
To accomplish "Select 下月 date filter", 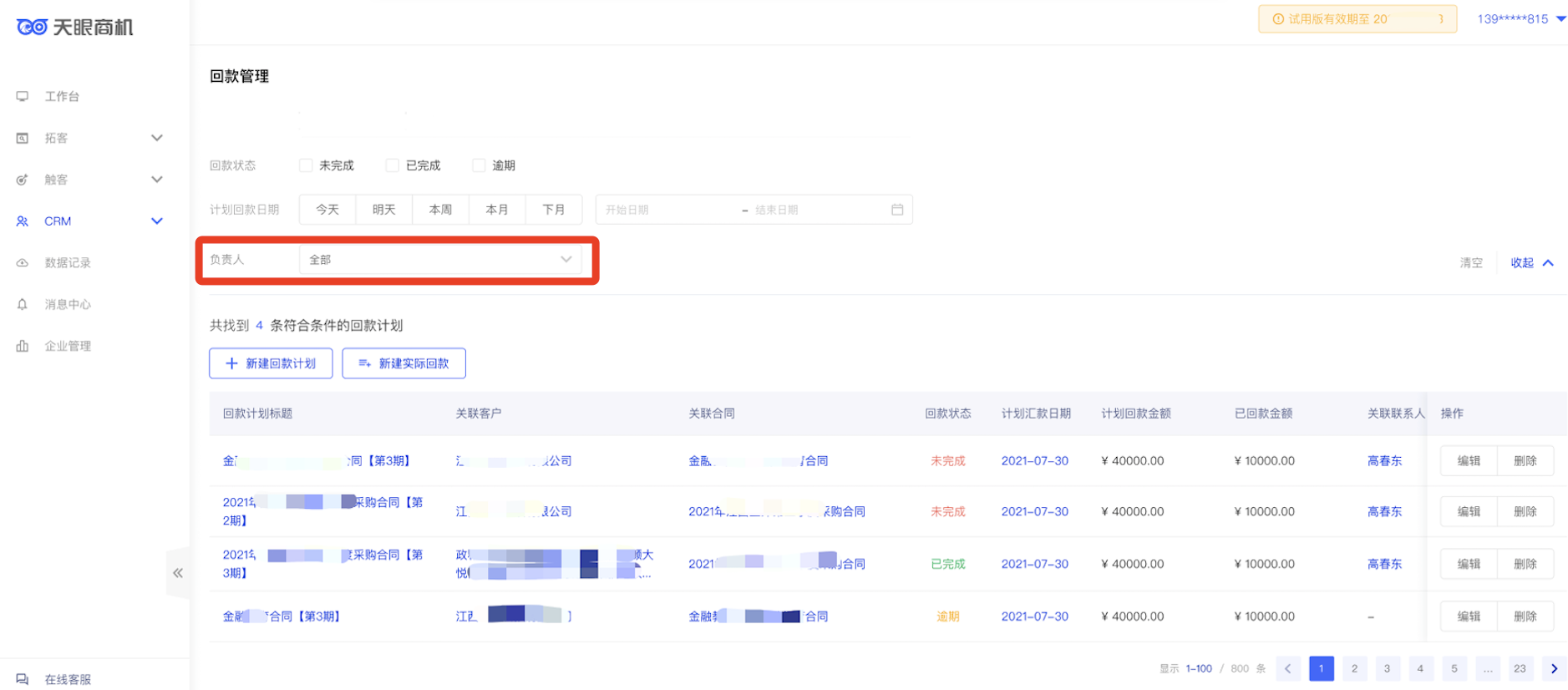I will (x=554, y=210).
